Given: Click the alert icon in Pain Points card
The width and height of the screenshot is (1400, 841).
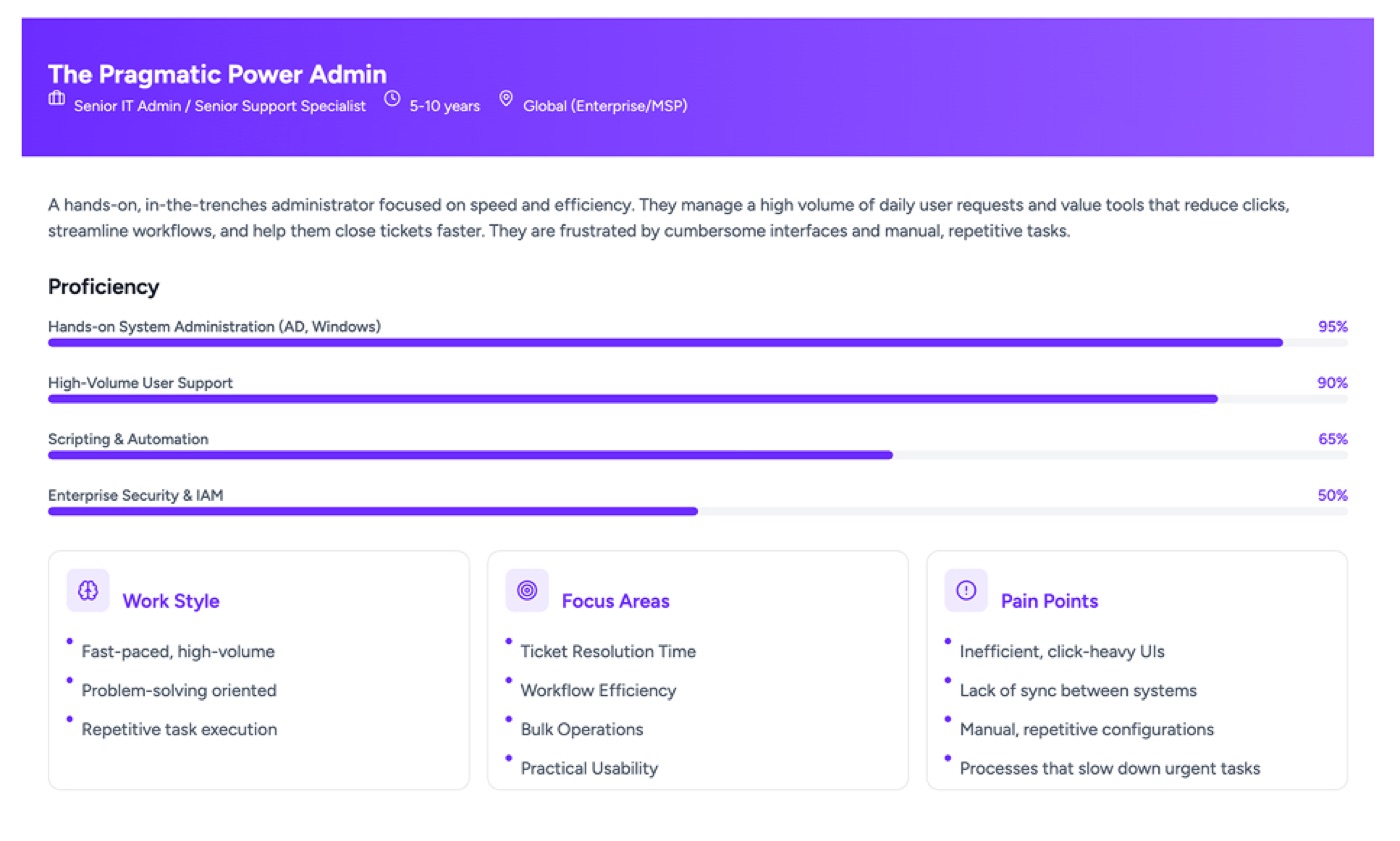Looking at the screenshot, I should point(966,590).
